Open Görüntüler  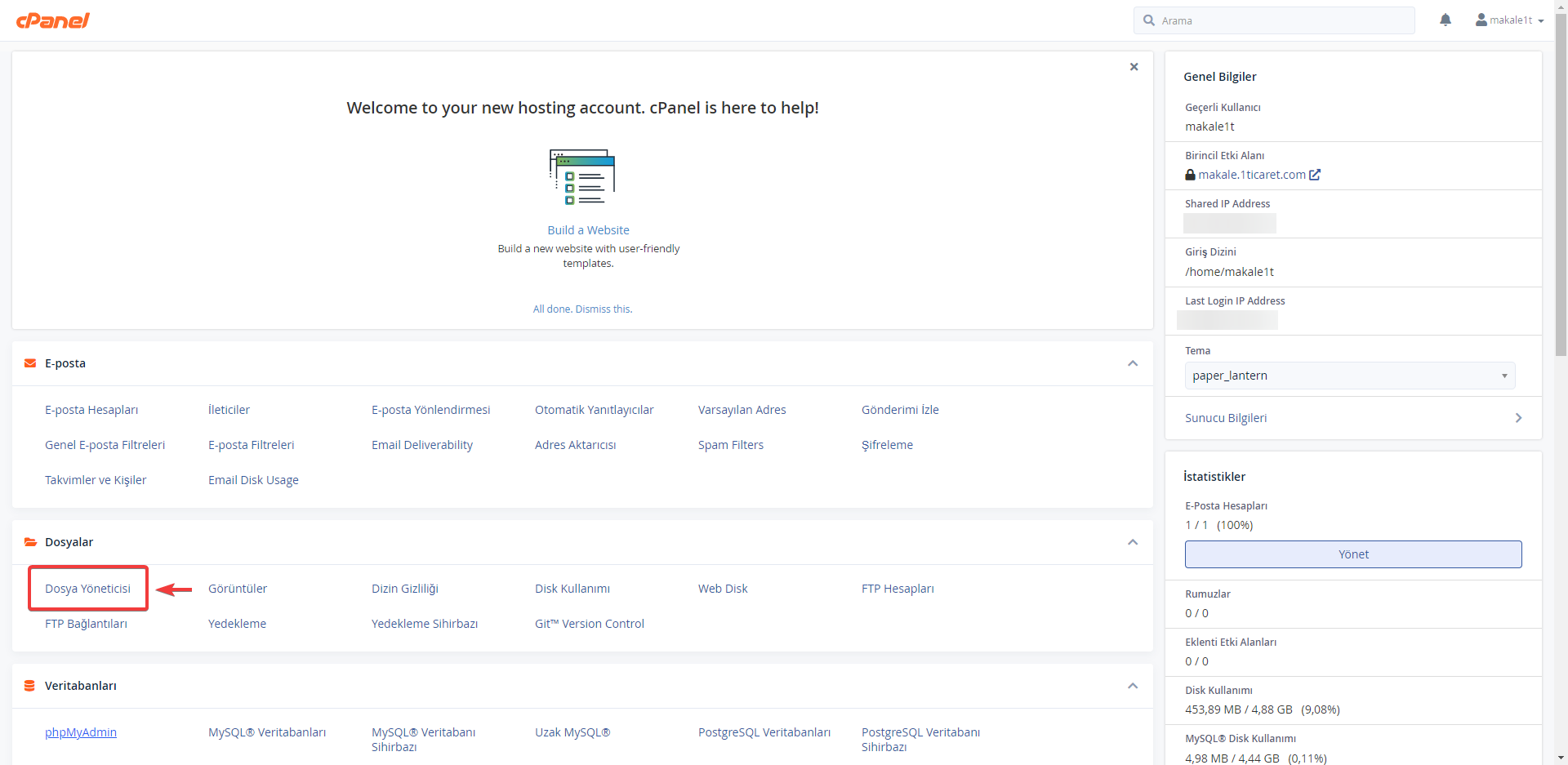tap(238, 589)
